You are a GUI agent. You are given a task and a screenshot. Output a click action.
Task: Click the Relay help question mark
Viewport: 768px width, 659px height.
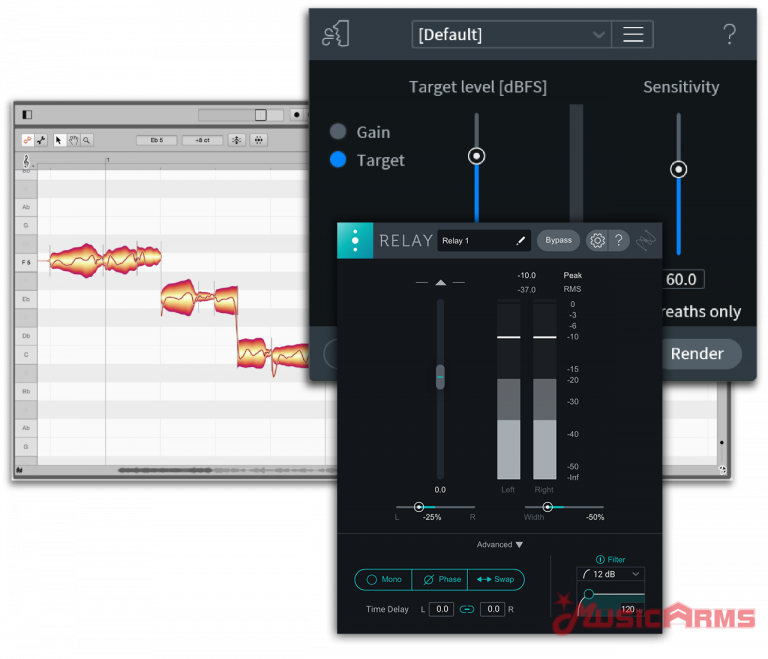[x=619, y=240]
